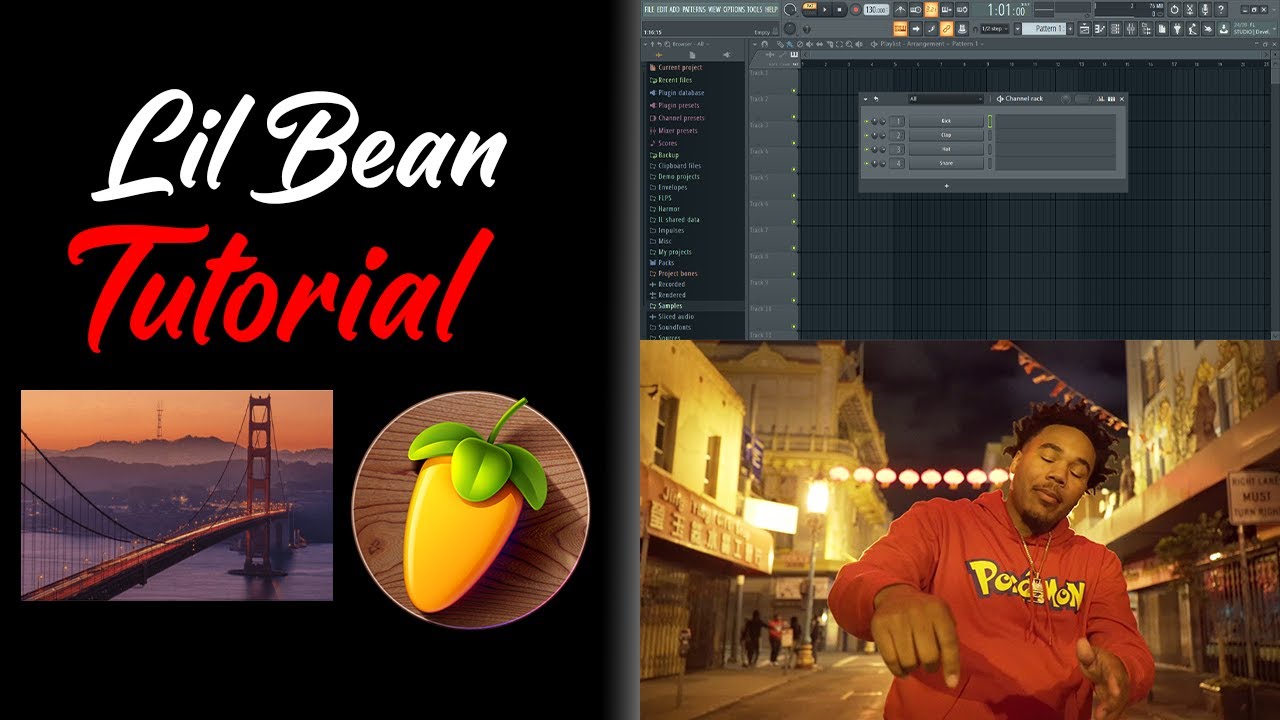Open the Kick channel button
The height and width of the screenshot is (720, 1280).
(x=946, y=121)
